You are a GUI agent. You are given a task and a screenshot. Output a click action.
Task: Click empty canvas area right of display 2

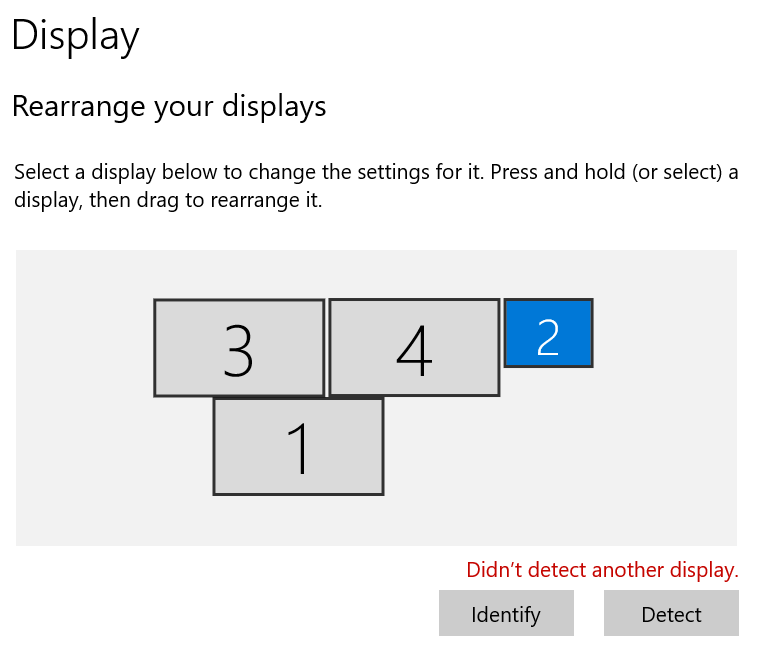(665, 333)
